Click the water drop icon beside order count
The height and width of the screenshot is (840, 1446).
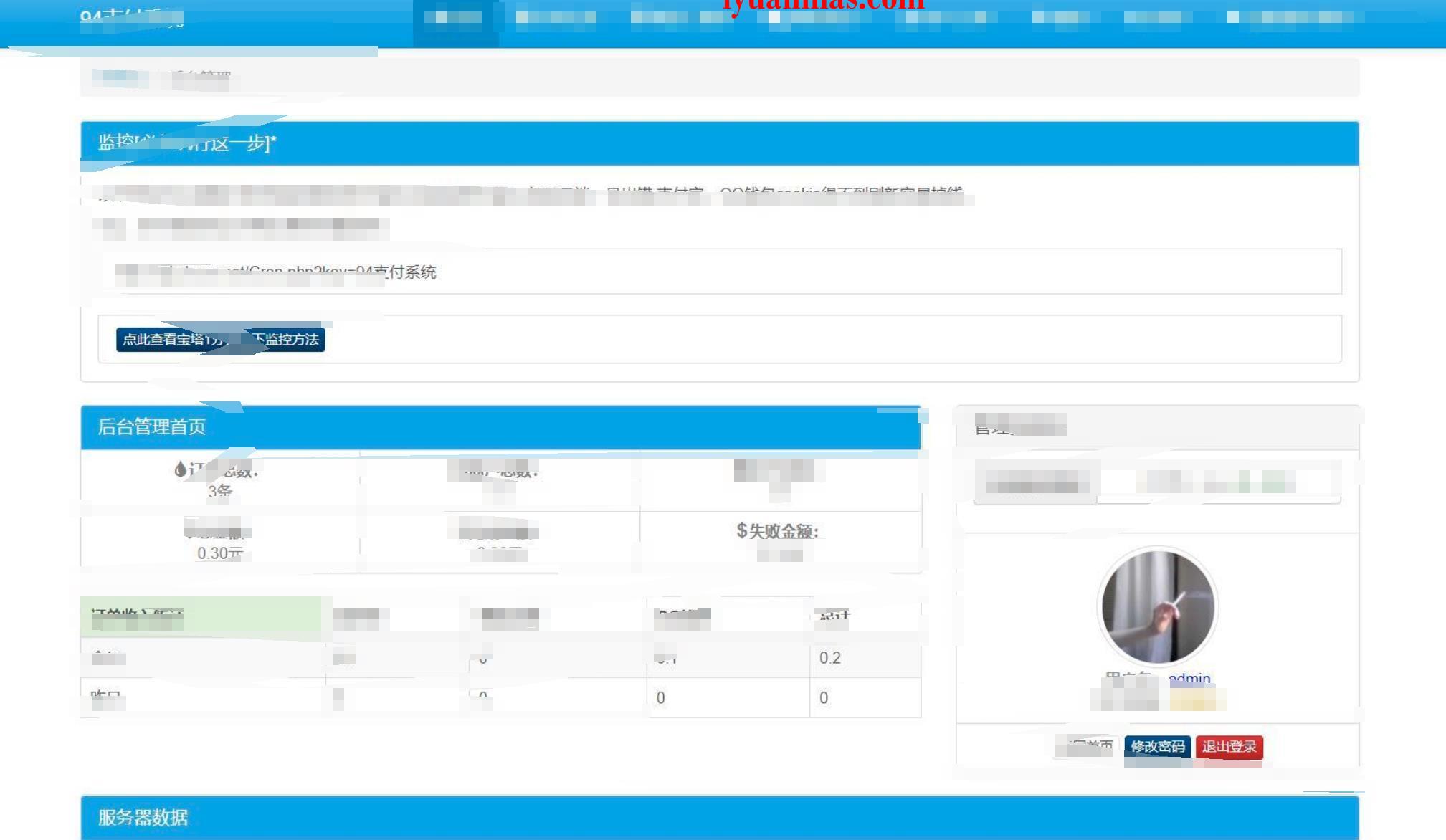tap(181, 469)
